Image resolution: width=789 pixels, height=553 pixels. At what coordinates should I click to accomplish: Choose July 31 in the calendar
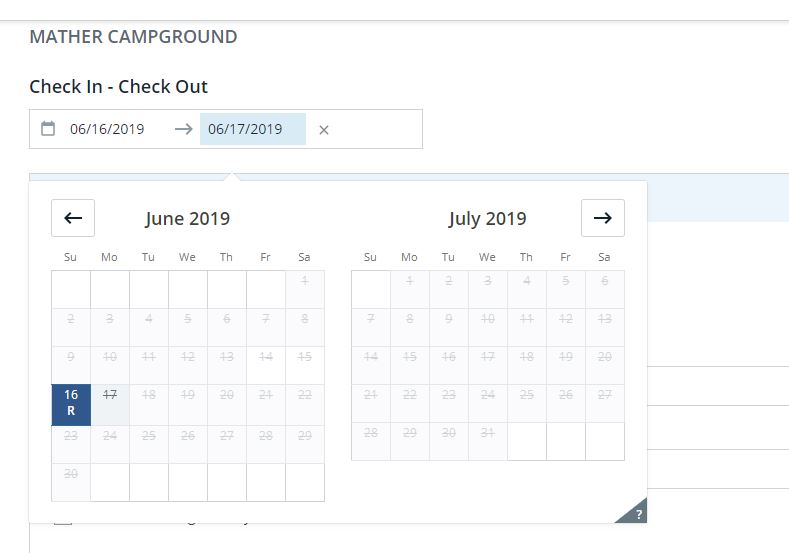(x=488, y=433)
